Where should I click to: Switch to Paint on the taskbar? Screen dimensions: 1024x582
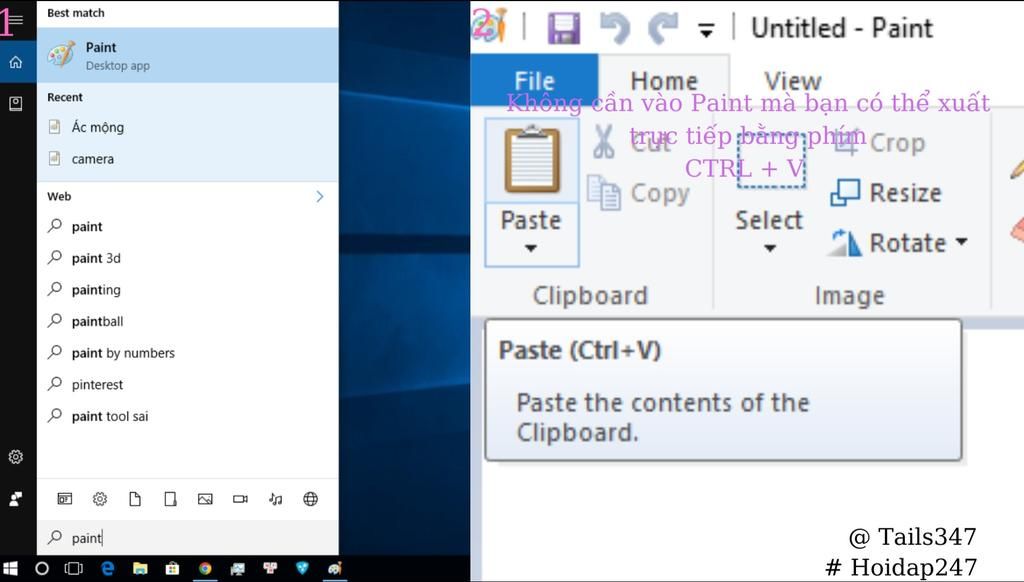(x=335, y=568)
